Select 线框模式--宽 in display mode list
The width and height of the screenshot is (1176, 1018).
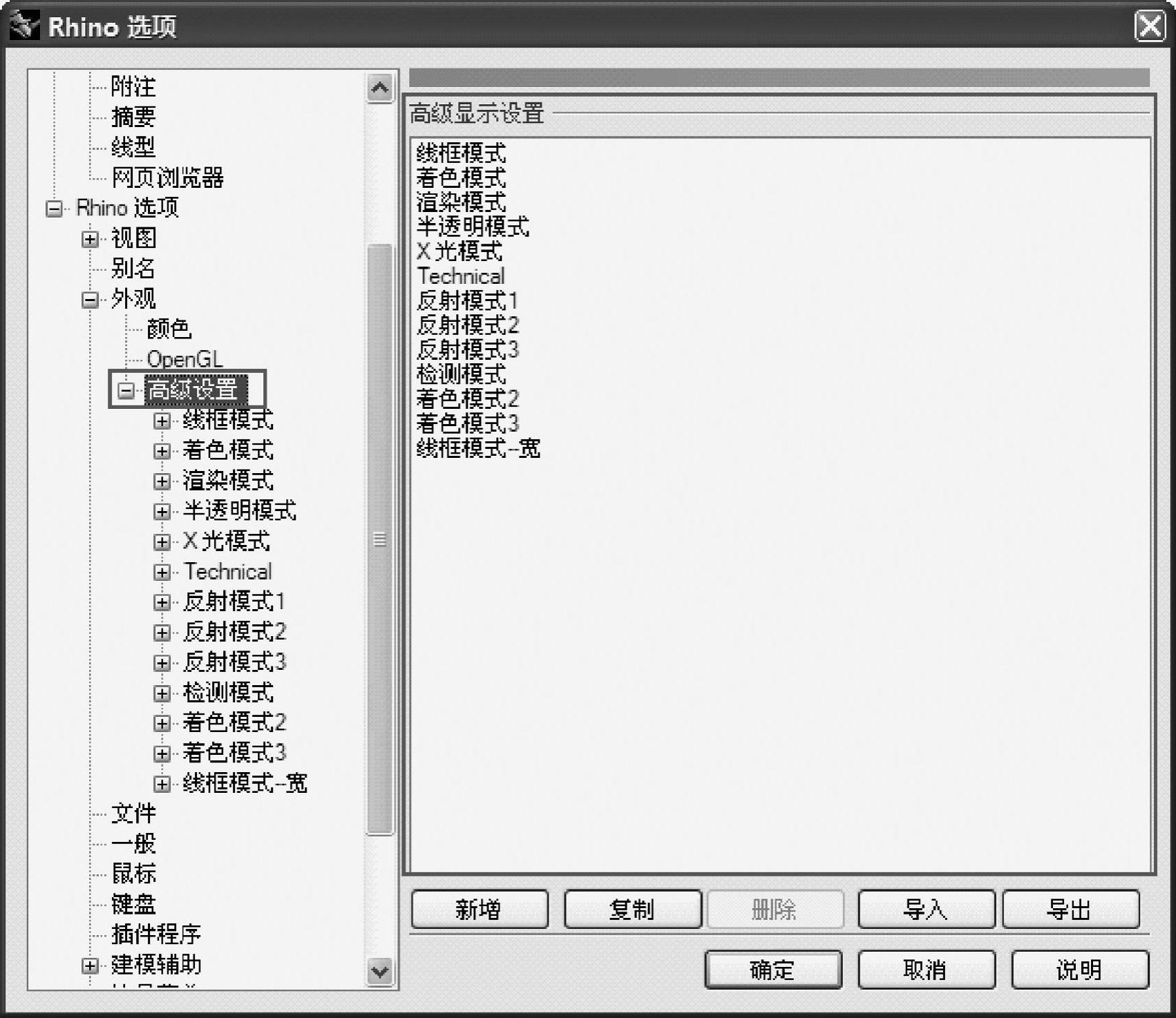click(x=478, y=449)
